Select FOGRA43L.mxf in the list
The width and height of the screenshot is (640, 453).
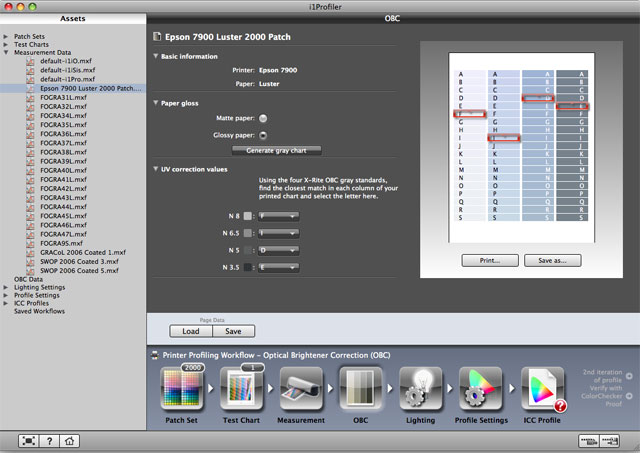click(x=63, y=198)
